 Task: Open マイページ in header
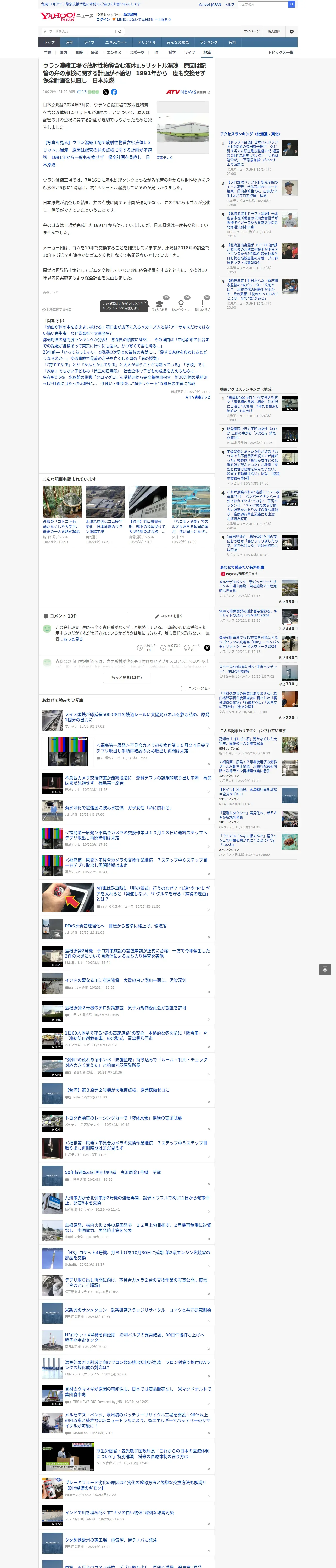(x=252, y=32)
